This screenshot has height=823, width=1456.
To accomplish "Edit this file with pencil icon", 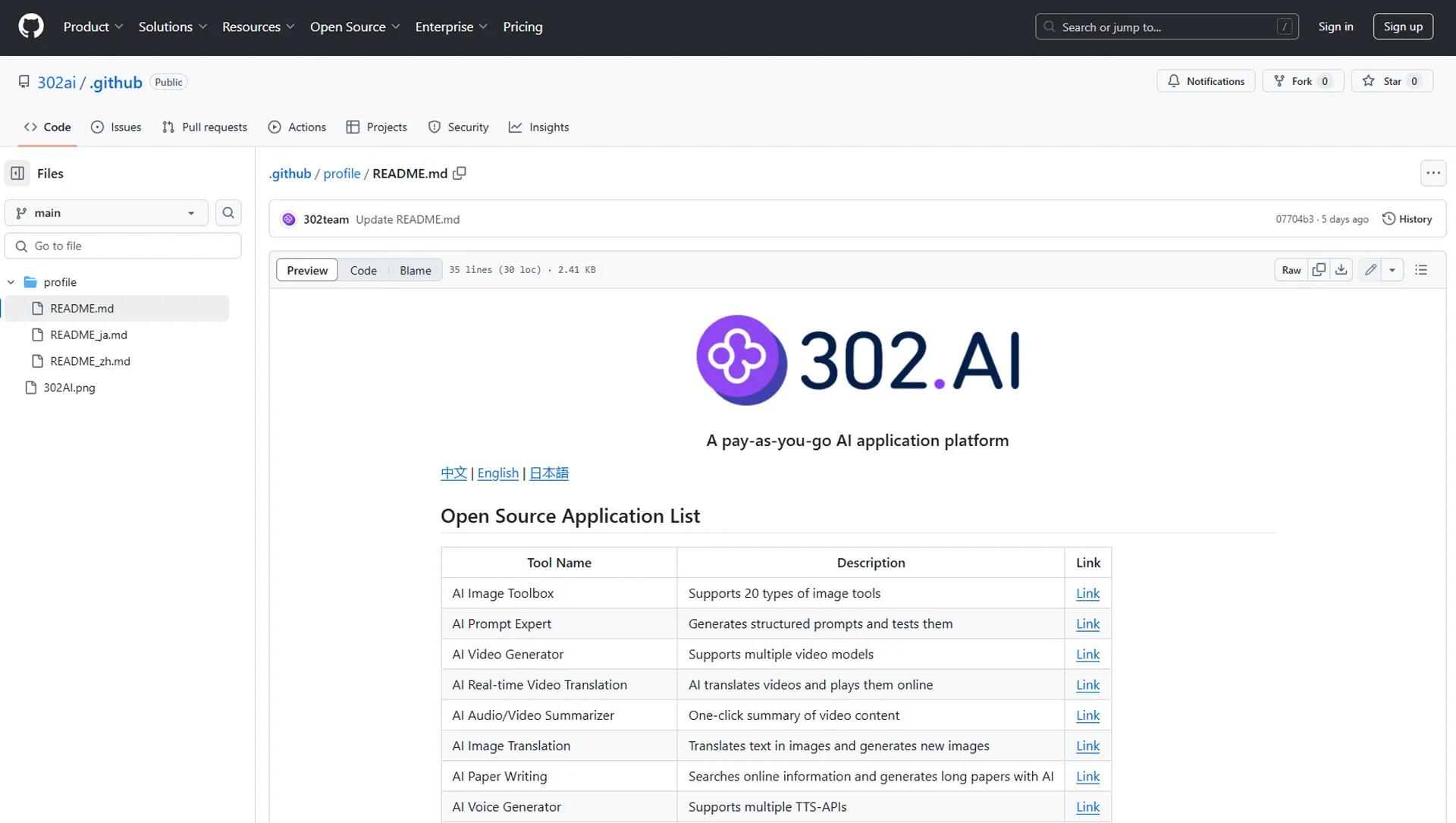I will coord(1370,270).
